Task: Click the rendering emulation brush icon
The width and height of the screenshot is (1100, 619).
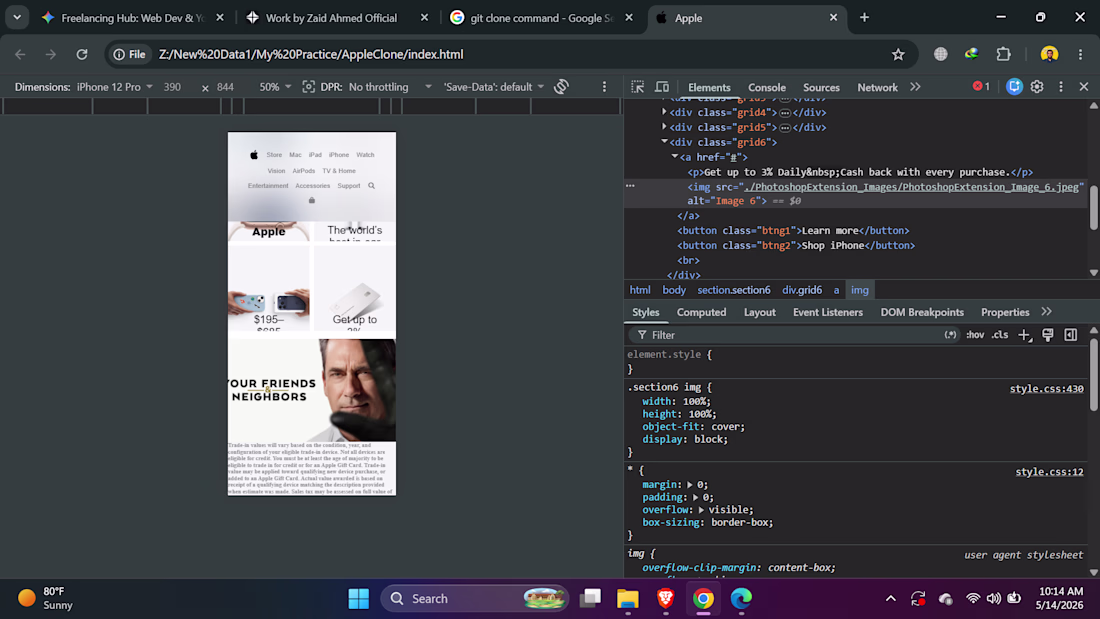Action: [1047, 335]
